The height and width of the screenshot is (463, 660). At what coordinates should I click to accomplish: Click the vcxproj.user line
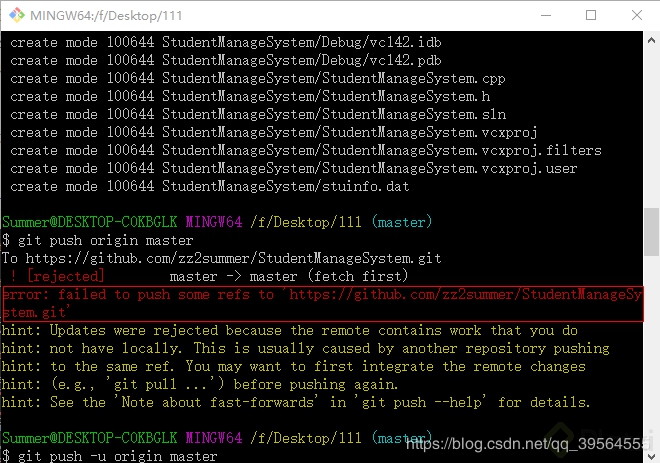[293, 168]
